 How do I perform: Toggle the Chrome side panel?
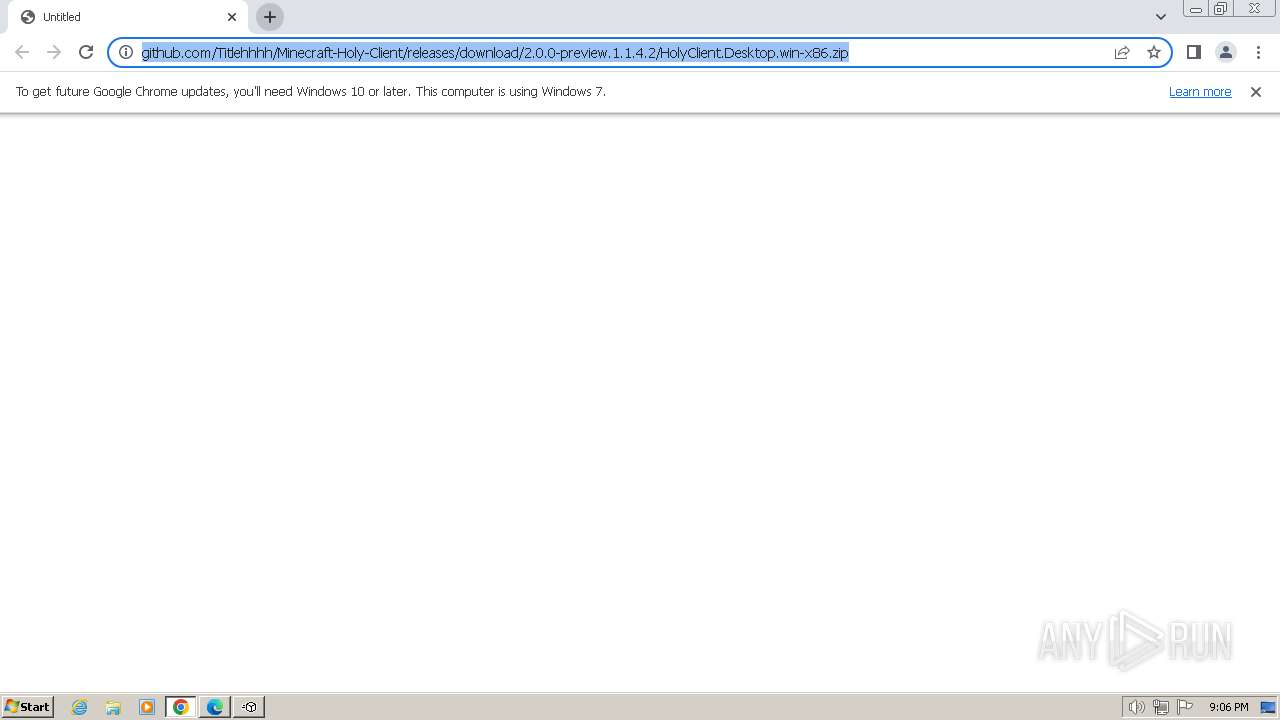[x=1194, y=52]
